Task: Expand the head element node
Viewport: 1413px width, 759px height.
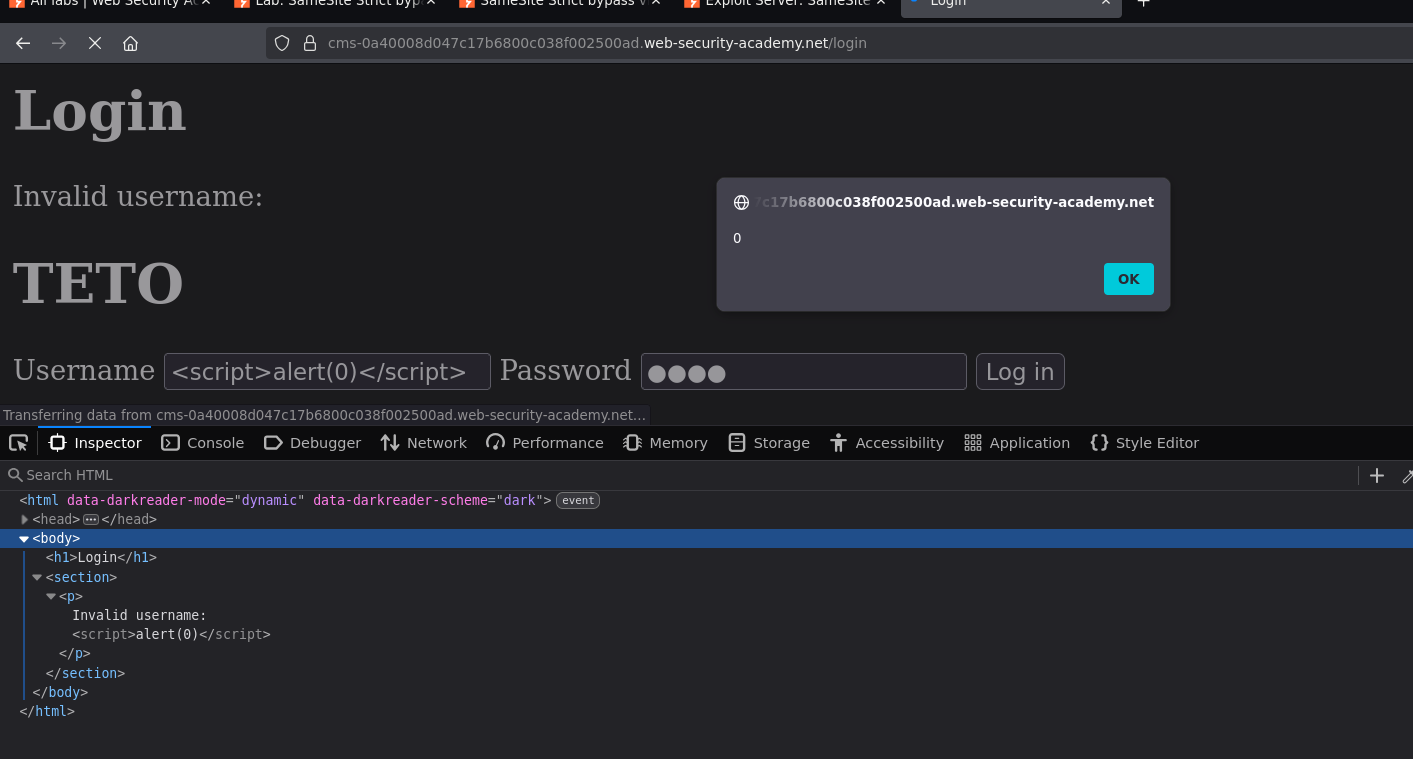Action: point(25,520)
